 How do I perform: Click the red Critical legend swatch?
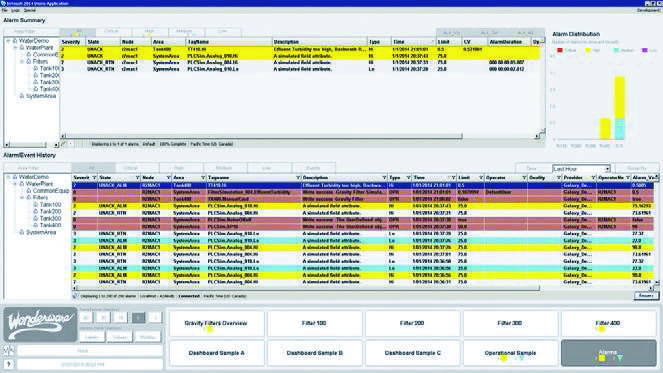pos(560,50)
